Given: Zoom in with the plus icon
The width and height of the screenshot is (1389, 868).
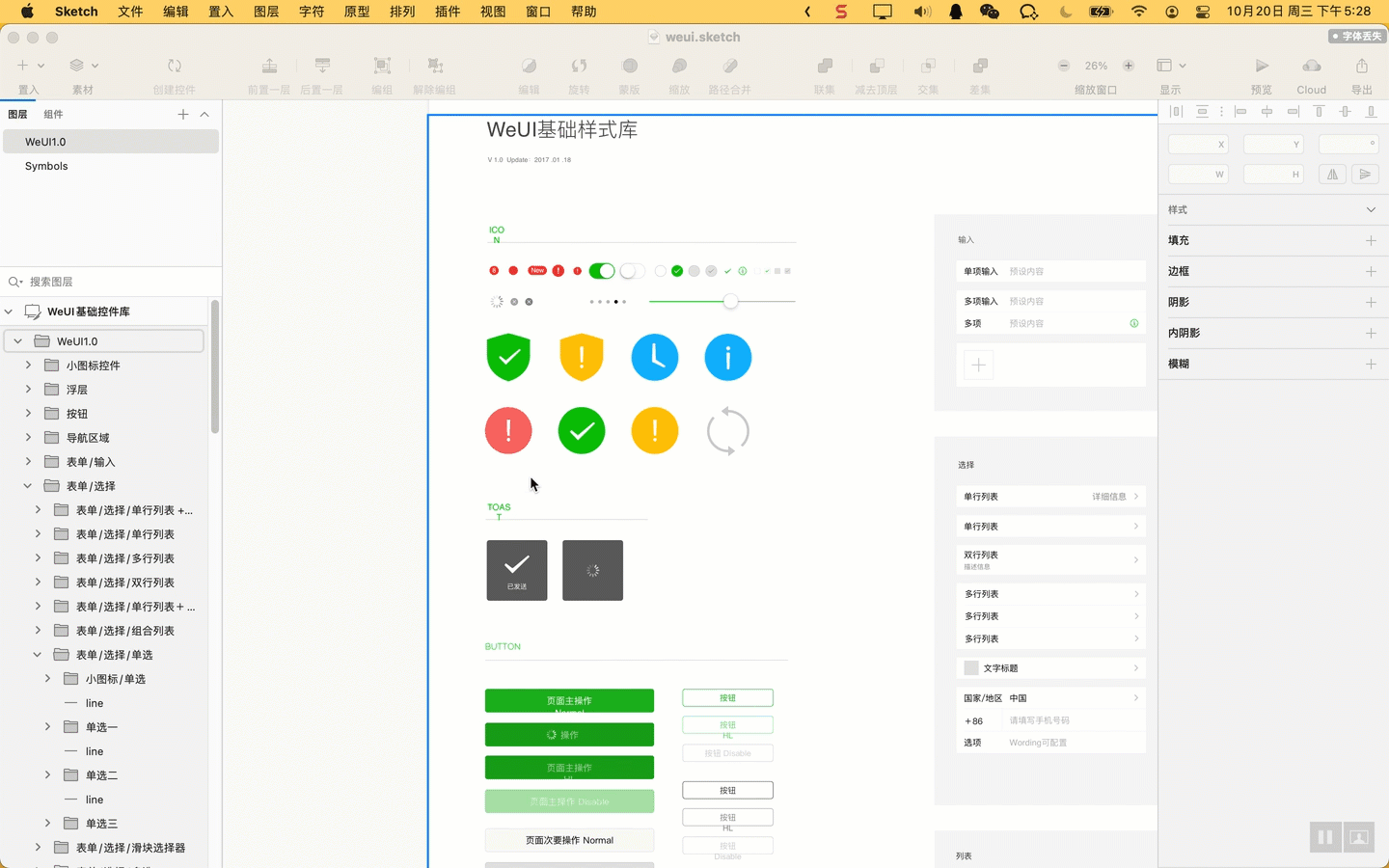Looking at the screenshot, I should [x=1129, y=66].
